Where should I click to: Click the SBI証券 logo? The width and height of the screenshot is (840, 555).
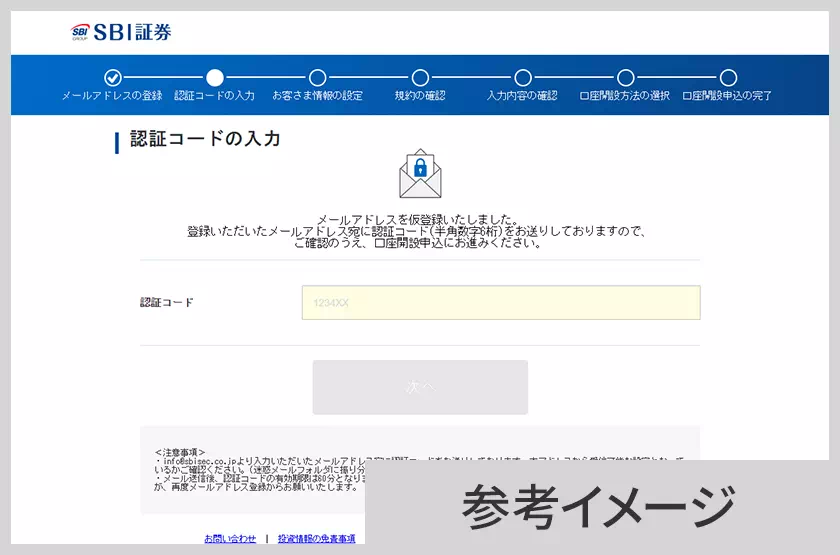pos(121,32)
